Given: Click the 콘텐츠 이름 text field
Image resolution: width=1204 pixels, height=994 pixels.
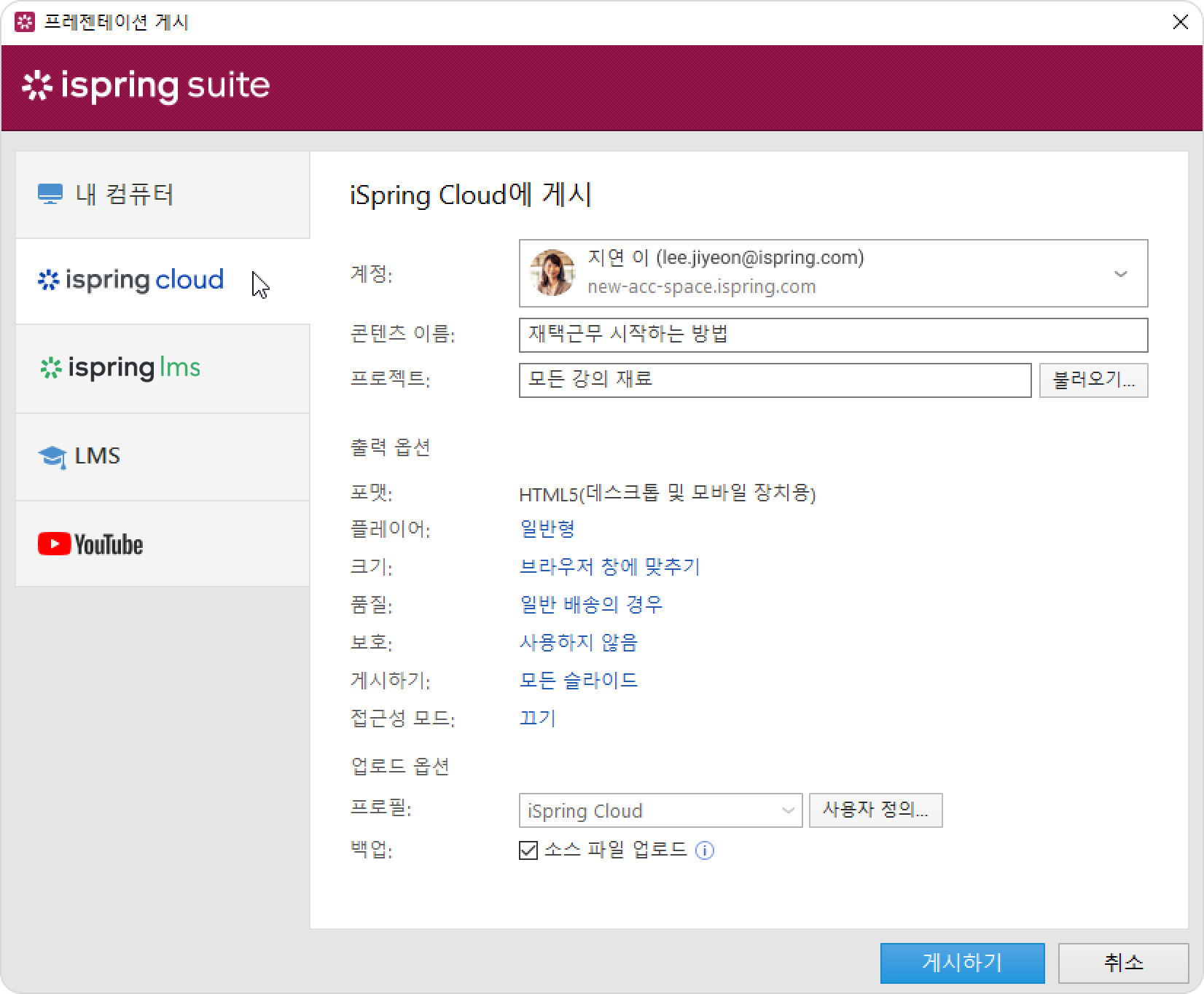Looking at the screenshot, I should (832, 335).
